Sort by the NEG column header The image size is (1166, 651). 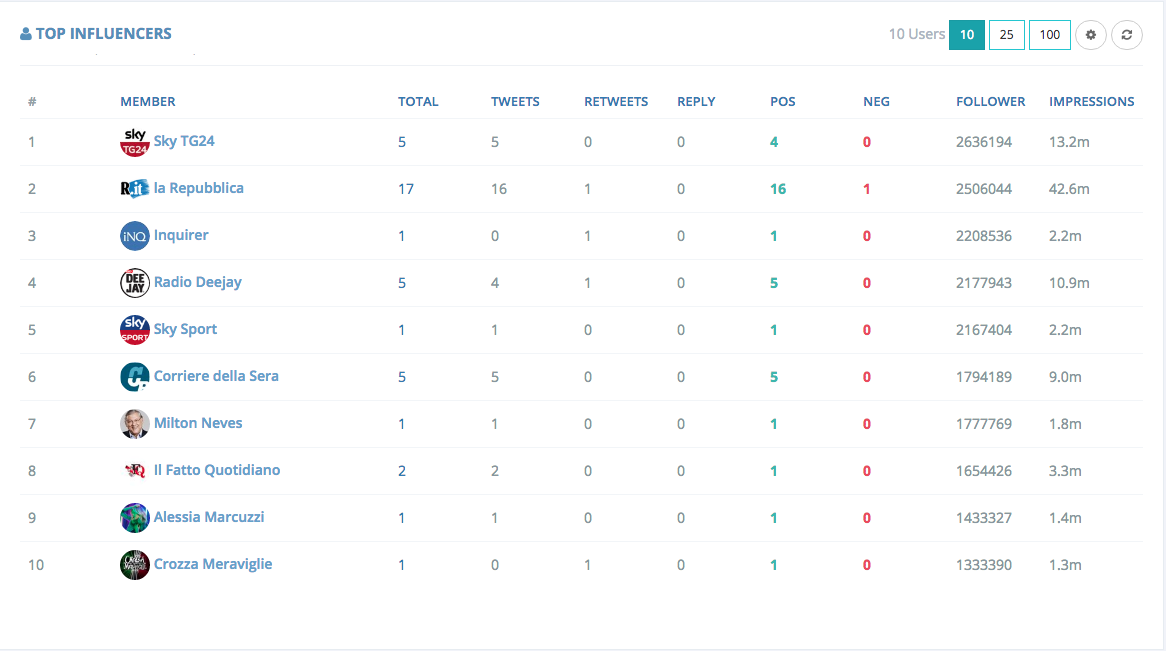(876, 101)
